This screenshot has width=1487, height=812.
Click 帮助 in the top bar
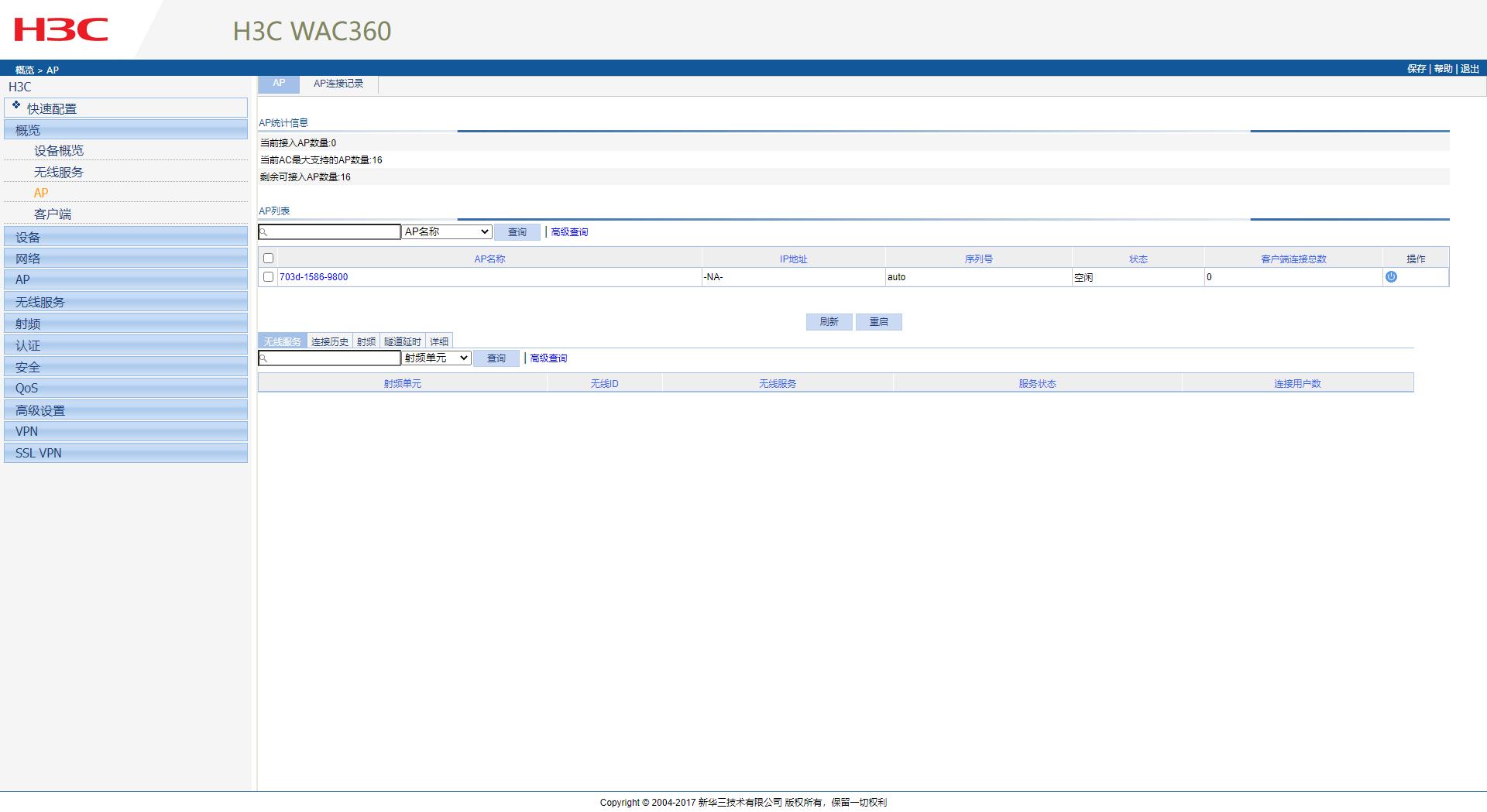pyautogui.click(x=1444, y=69)
